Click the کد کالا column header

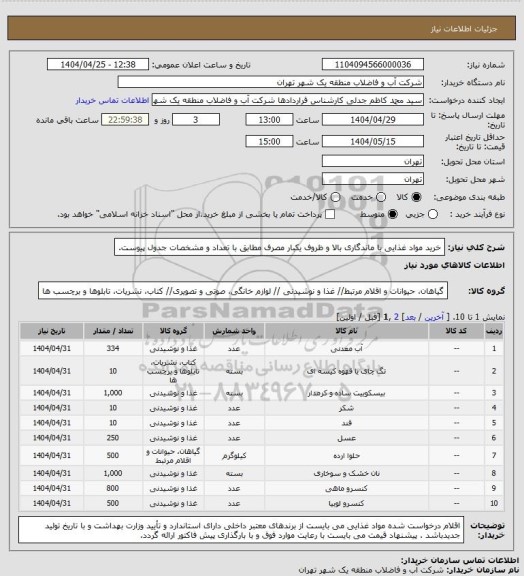coord(456,331)
